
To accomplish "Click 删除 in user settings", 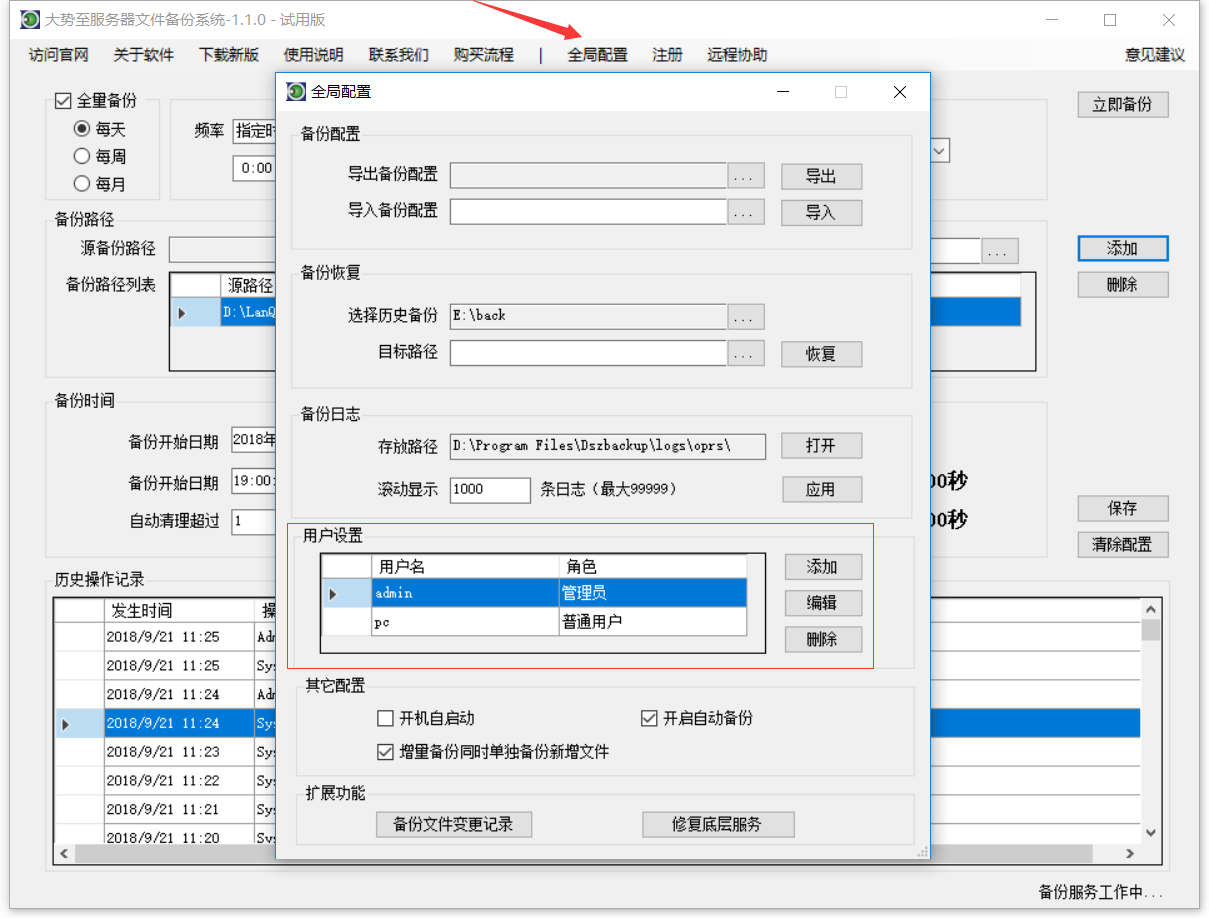I will 822,639.
